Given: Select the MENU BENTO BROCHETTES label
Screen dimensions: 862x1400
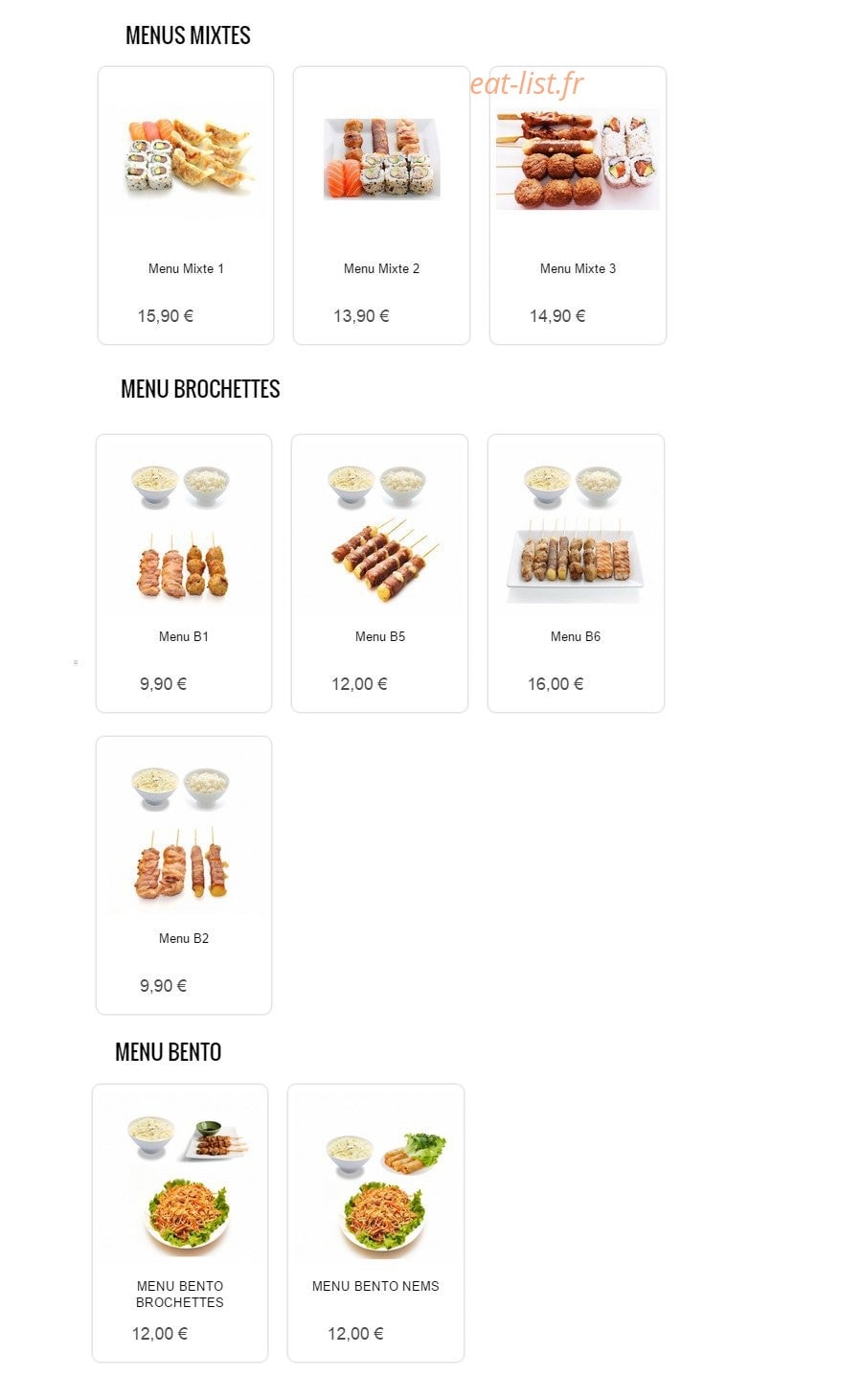Looking at the screenshot, I should tap(180, 1294).
